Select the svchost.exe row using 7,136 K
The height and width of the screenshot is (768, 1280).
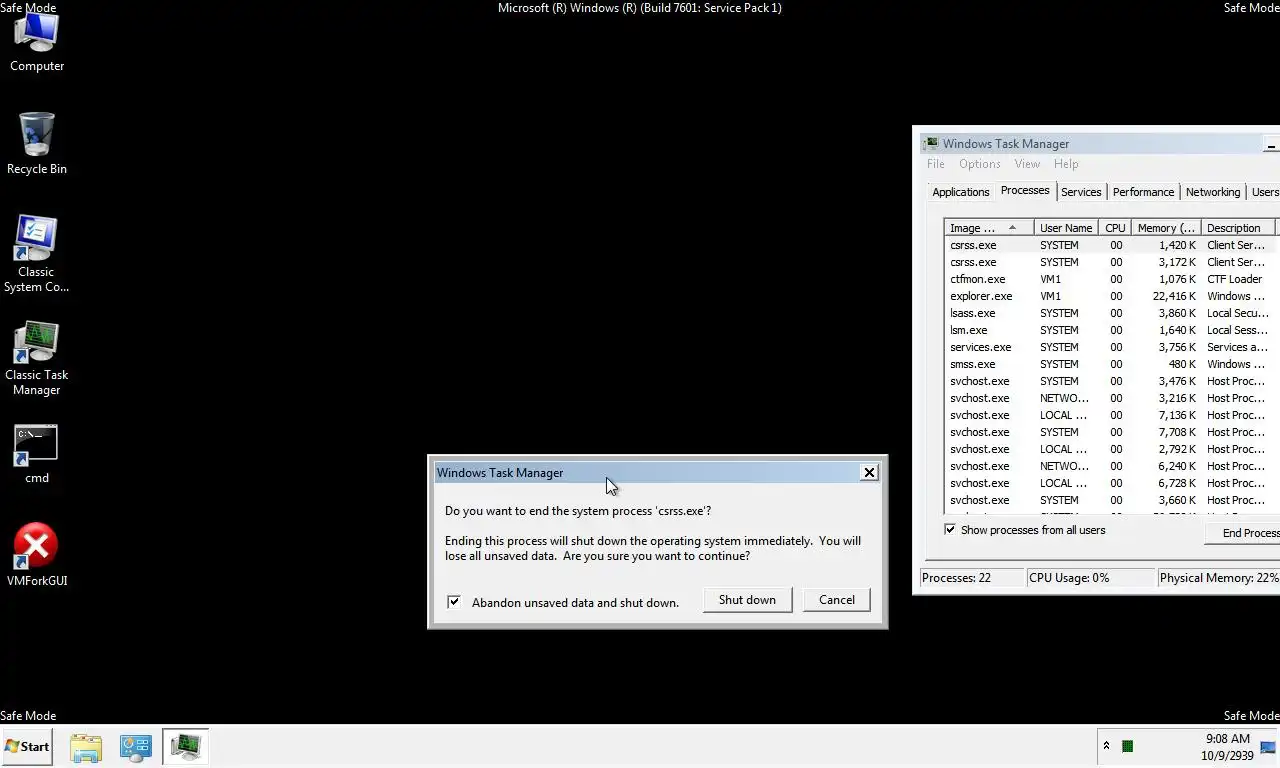coord(1110,415)
